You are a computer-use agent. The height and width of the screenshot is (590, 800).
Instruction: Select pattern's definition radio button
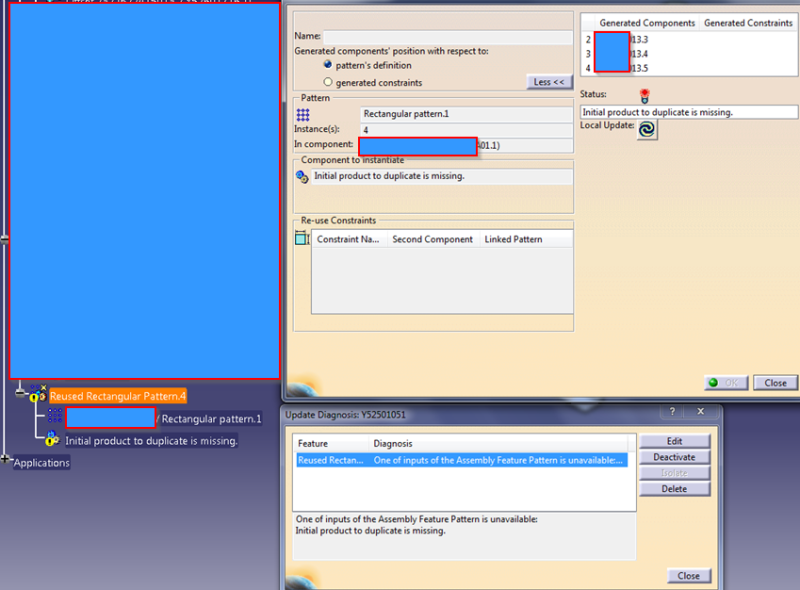click(x=328, y=65)
